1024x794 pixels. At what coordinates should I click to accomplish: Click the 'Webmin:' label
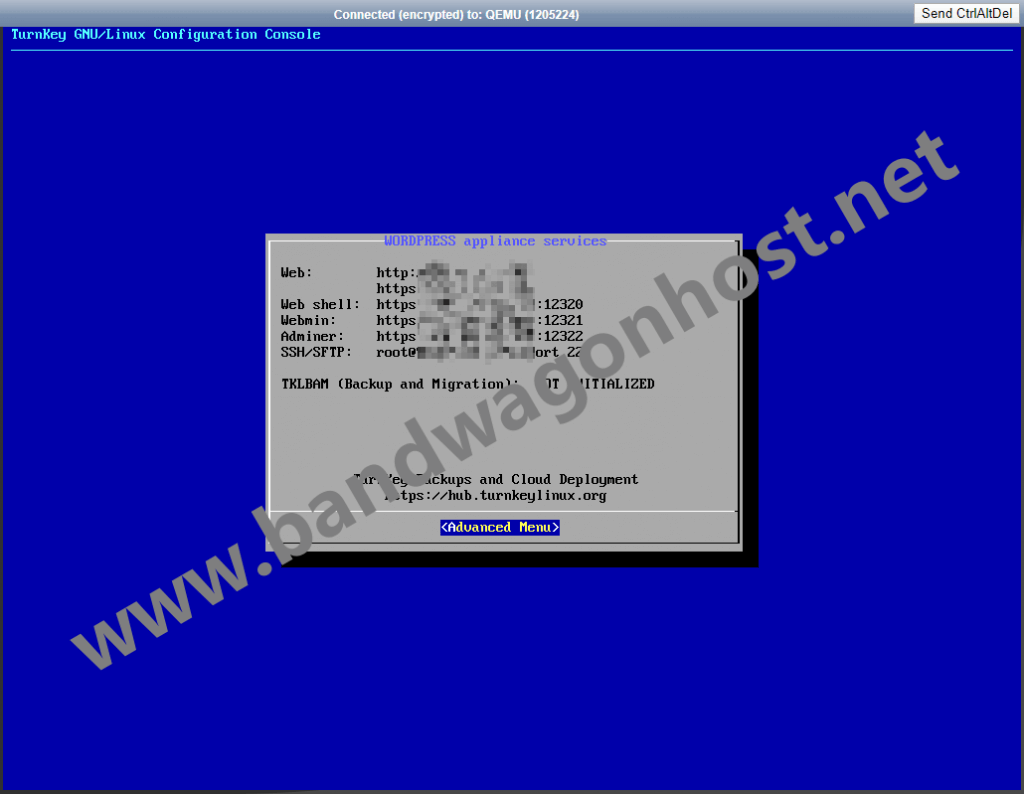[x=308, y=320]
